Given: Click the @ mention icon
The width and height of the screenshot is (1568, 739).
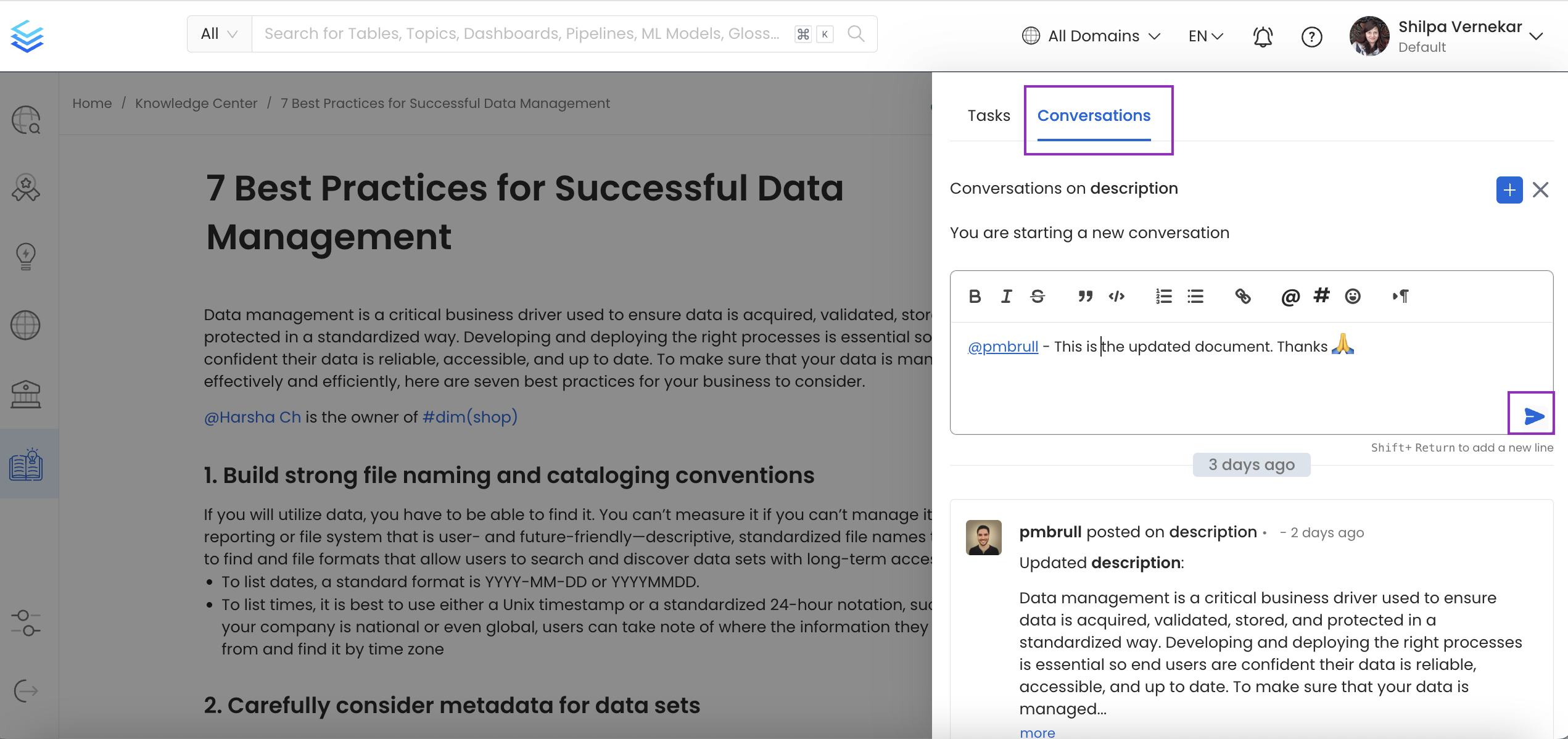Looking at the screenshot, I should tap(1290, 297).
